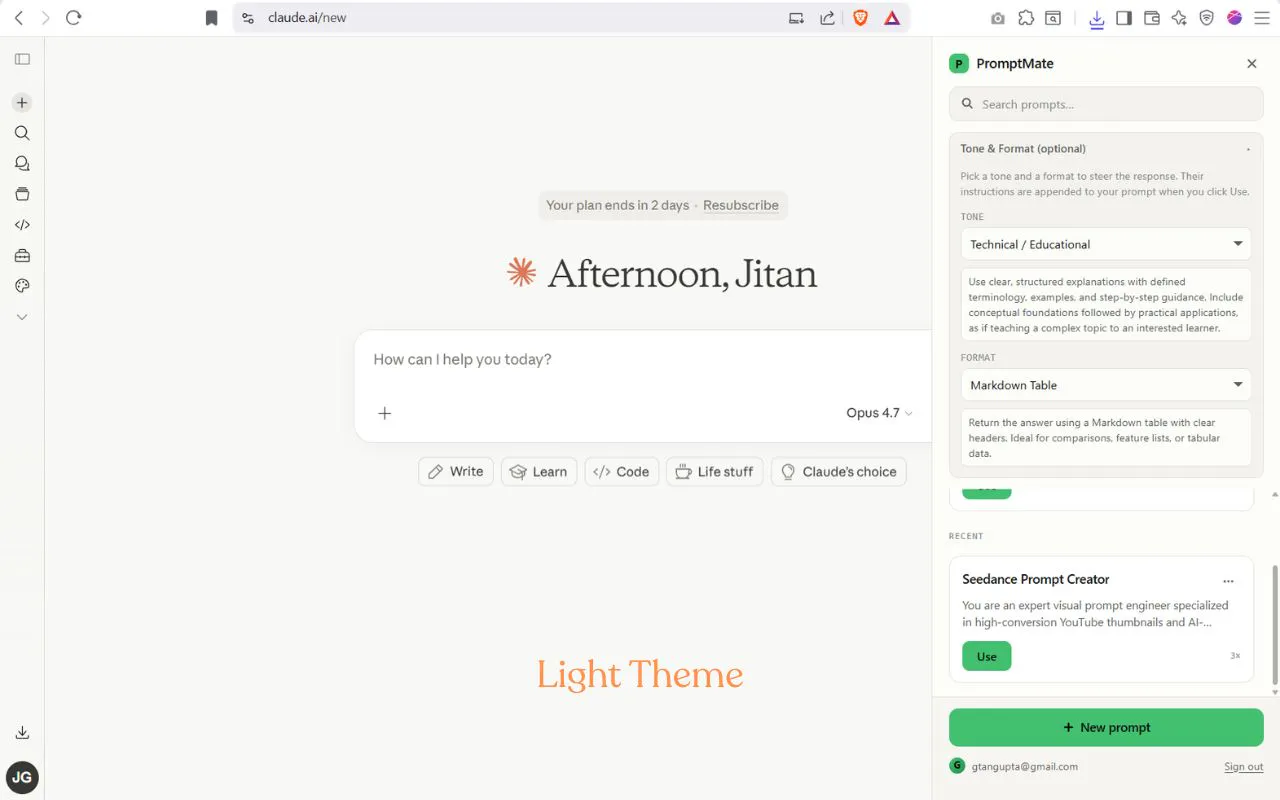Click the Seedance Prompt Creator title
Screen dimensions: 1280x800
click(1036, 579)
